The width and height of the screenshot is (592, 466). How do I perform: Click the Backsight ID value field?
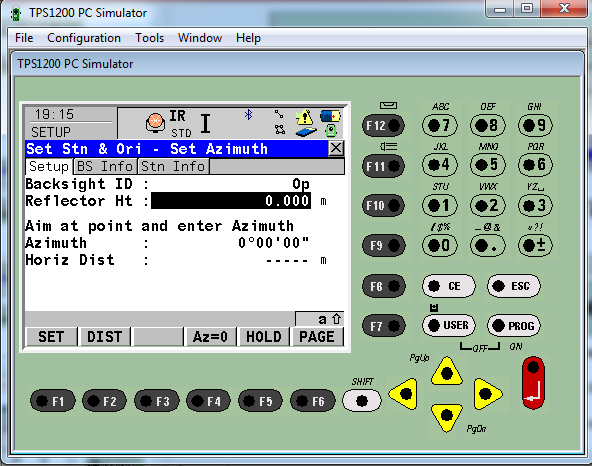[x=231, y=184]
